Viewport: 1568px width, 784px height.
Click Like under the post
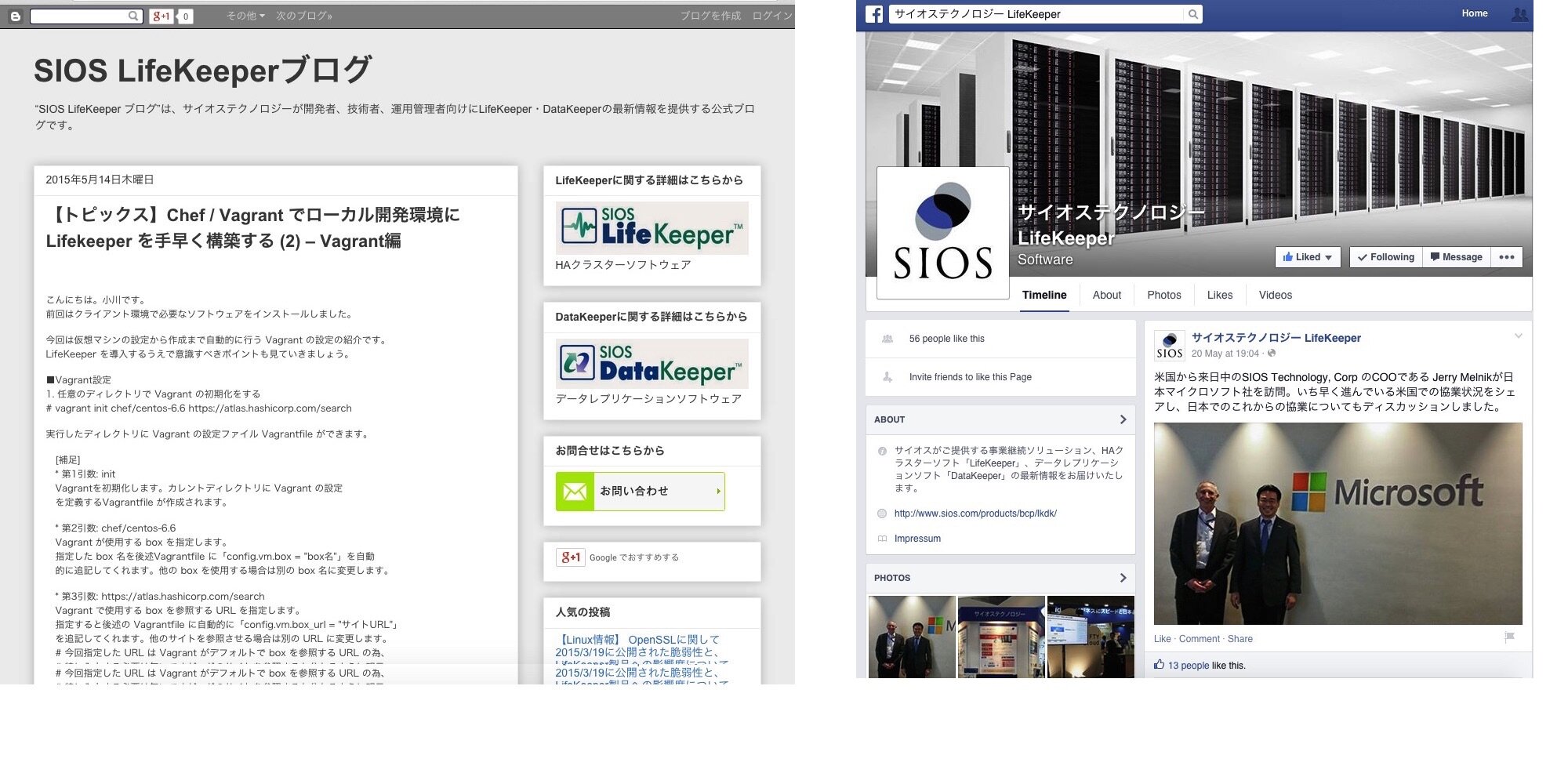[x=1162, y=639]
